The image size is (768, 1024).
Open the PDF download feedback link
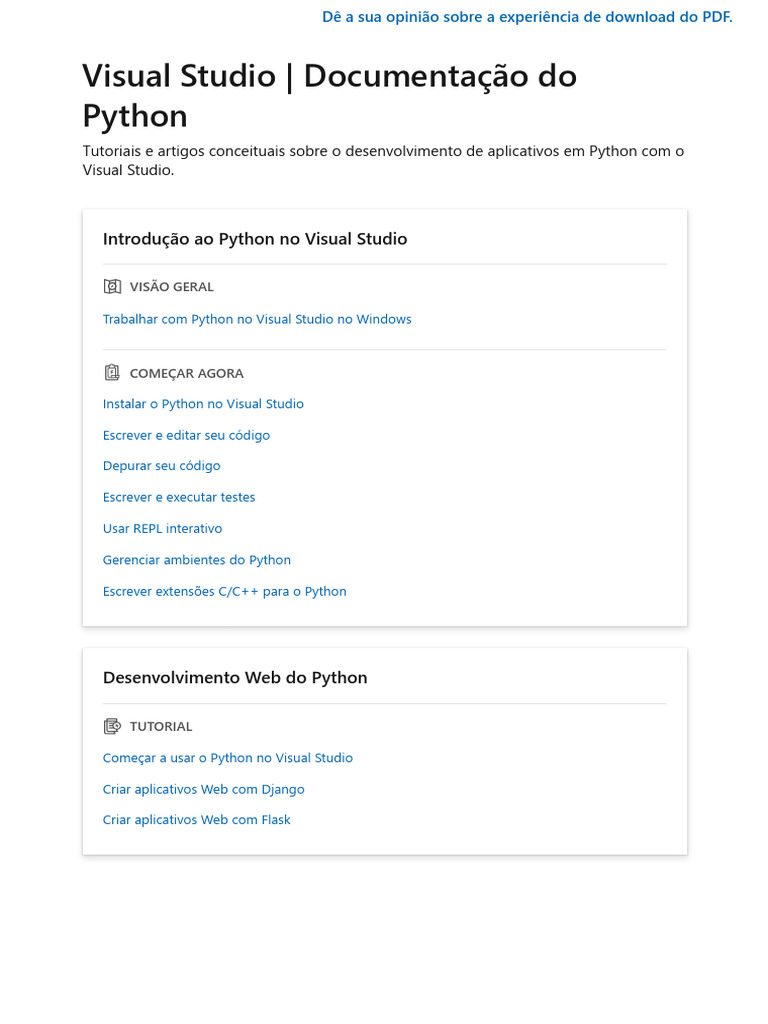coord(527,17)
